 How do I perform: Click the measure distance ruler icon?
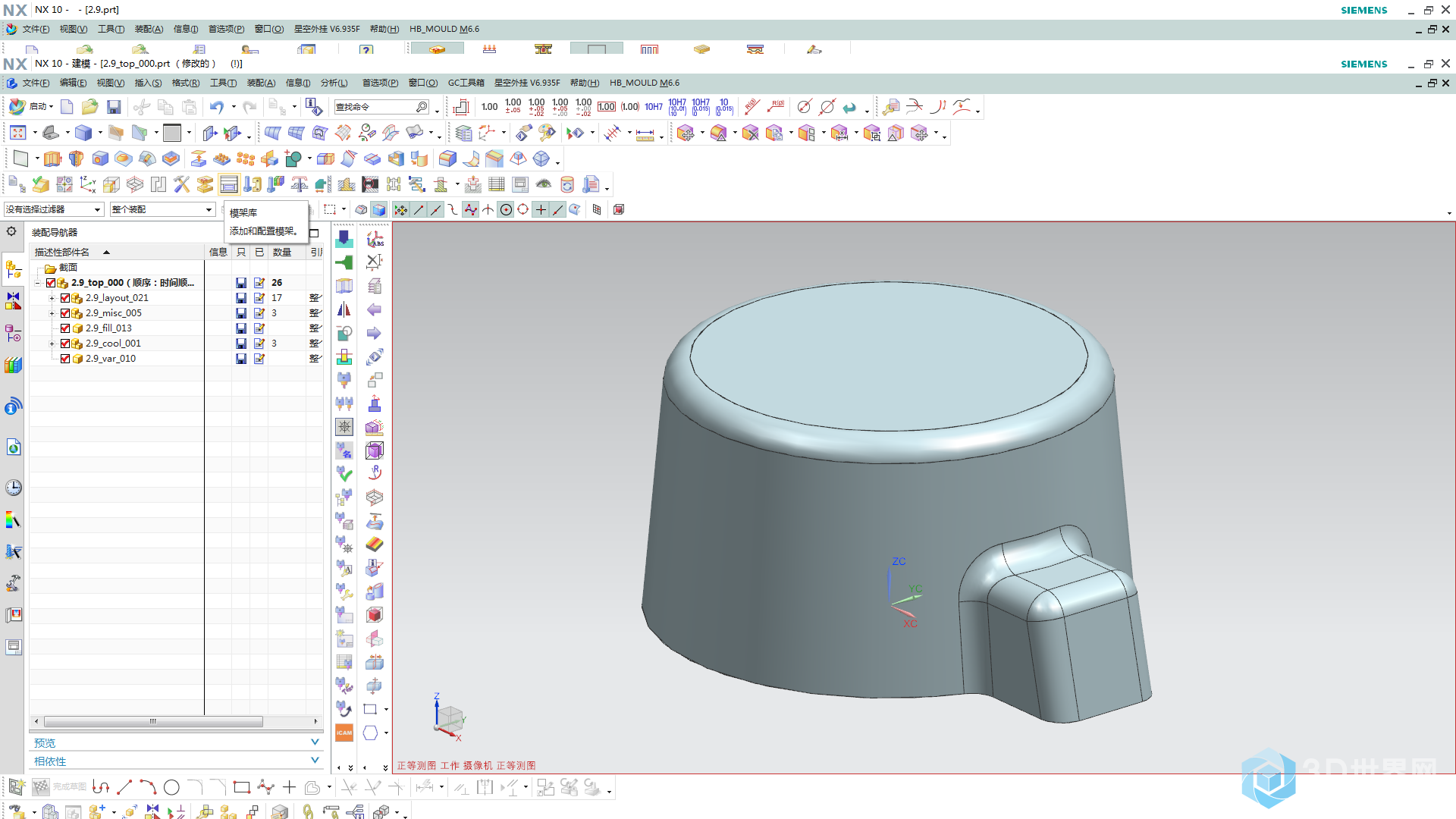tap(645, 134)
